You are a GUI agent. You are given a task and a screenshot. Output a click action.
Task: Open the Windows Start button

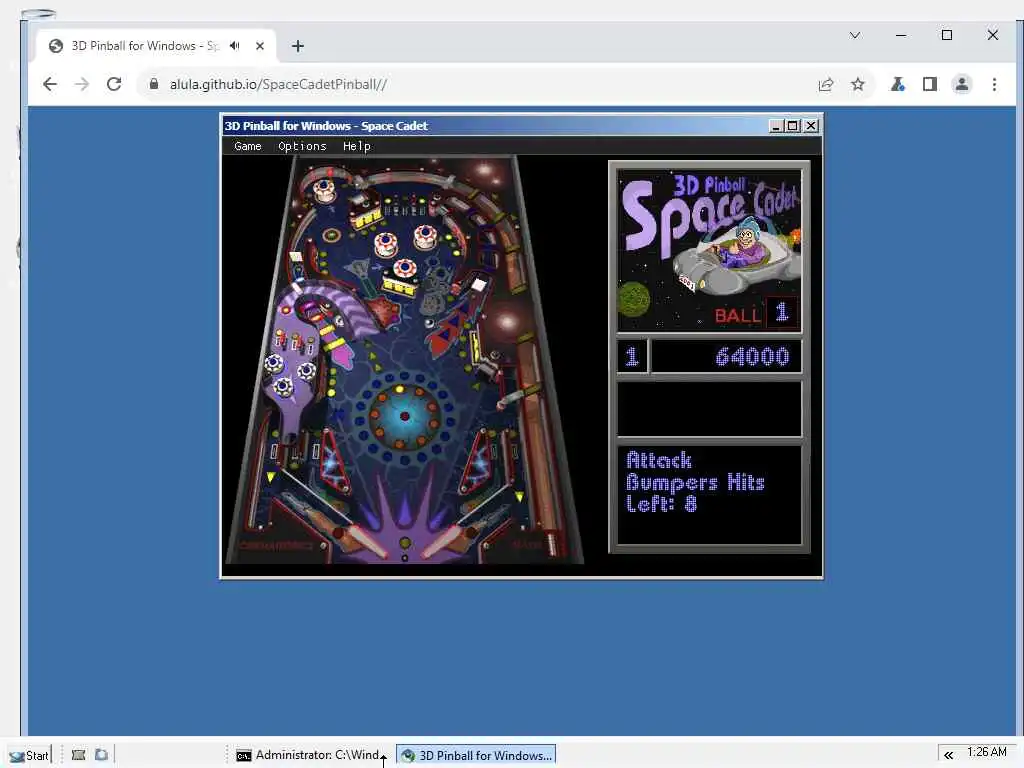point(29,756)
